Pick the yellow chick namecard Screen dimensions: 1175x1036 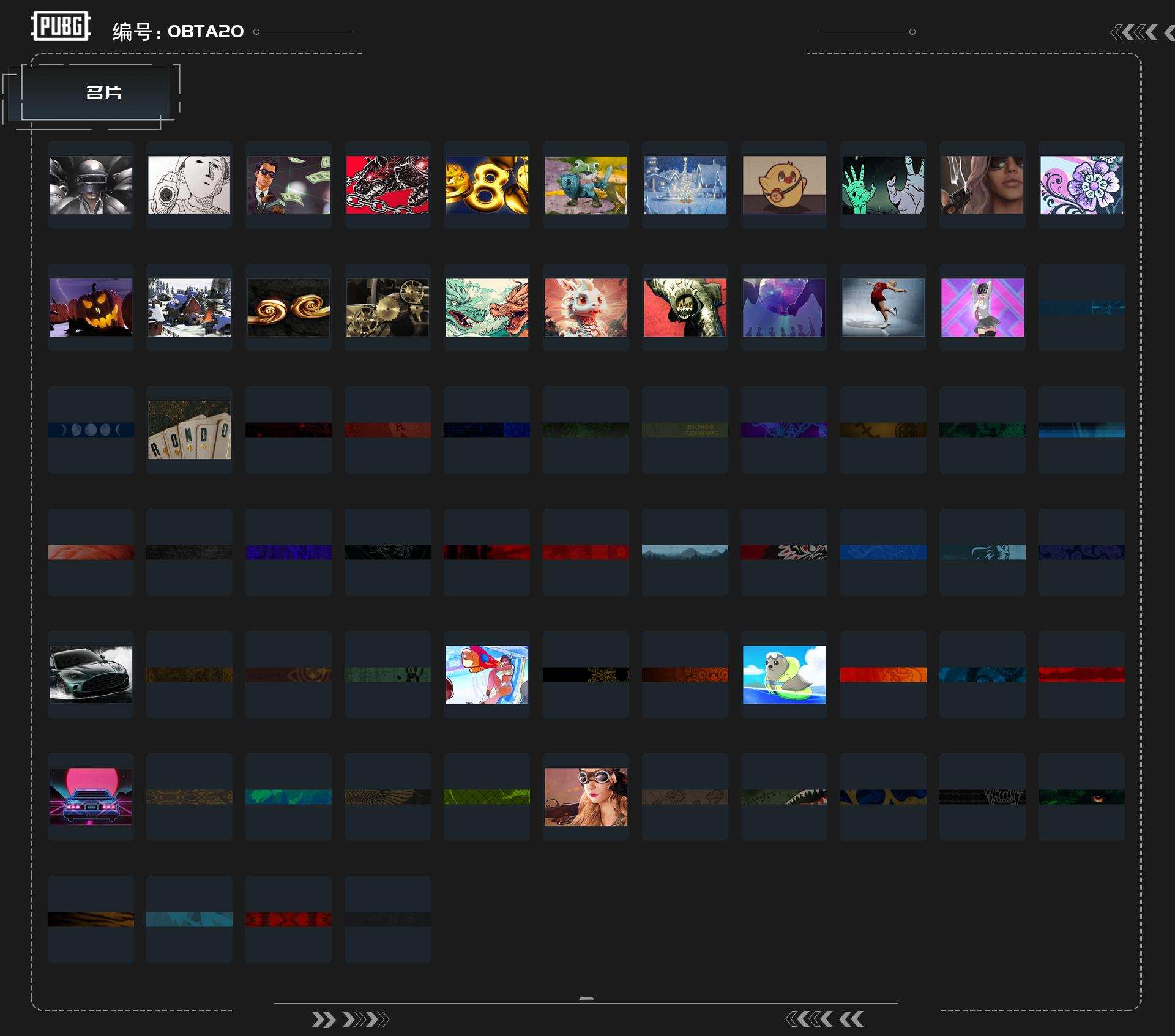(784, 185)
